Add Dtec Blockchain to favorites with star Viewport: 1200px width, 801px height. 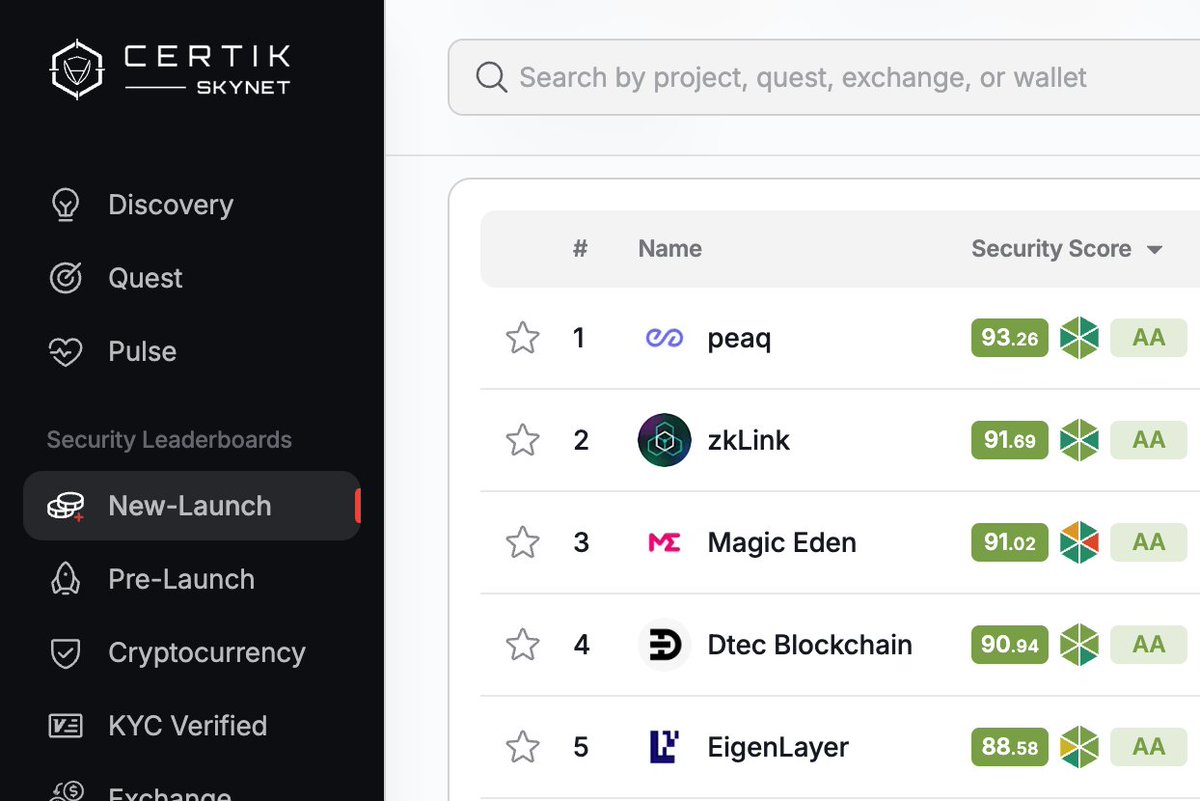(x=522, y=645)
